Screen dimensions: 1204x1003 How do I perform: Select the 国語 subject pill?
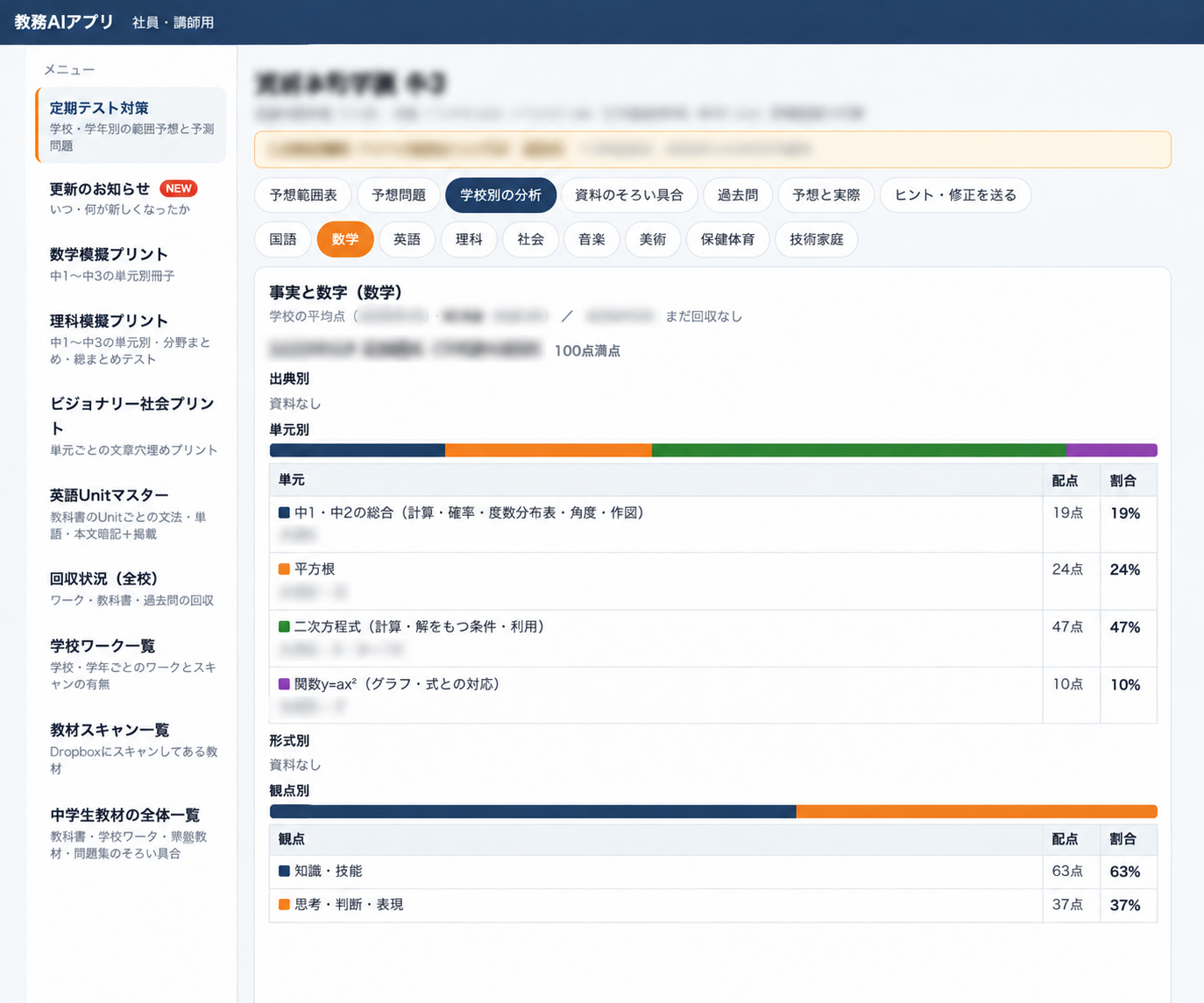pyautogui.click(x=283, y=239)
